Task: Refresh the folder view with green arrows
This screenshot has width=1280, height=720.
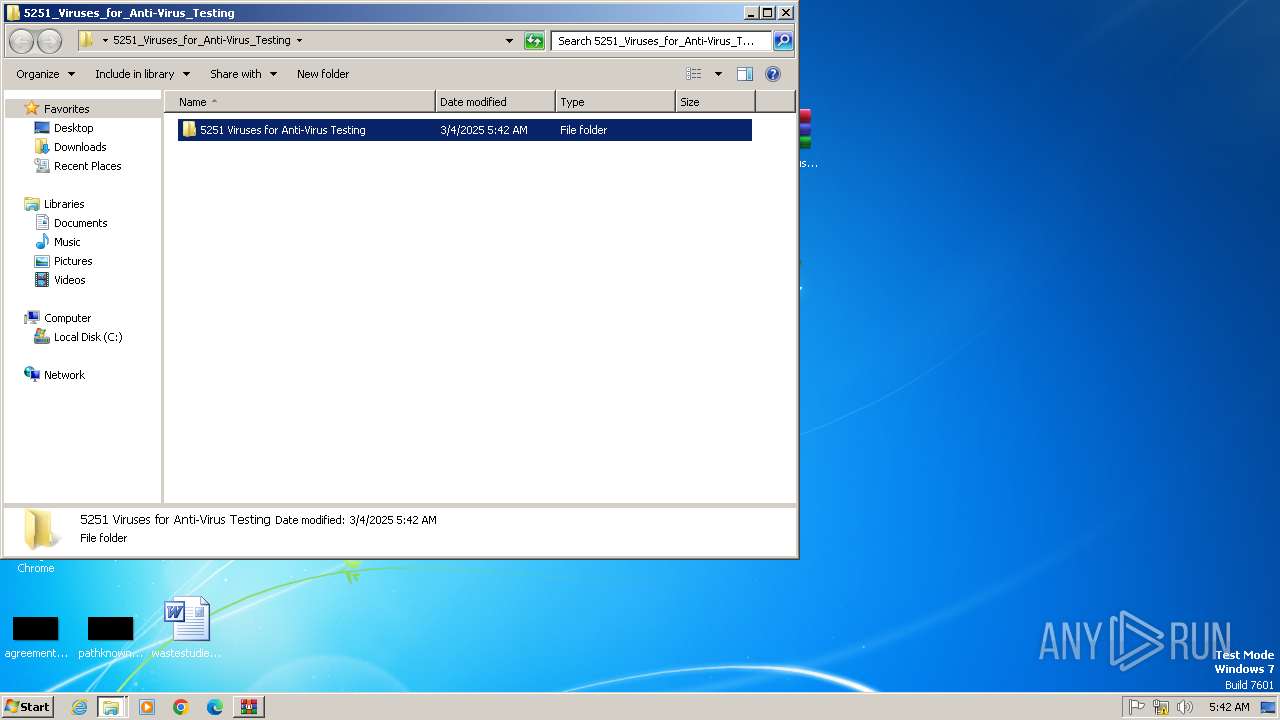Action: click(x=535, y=41)
